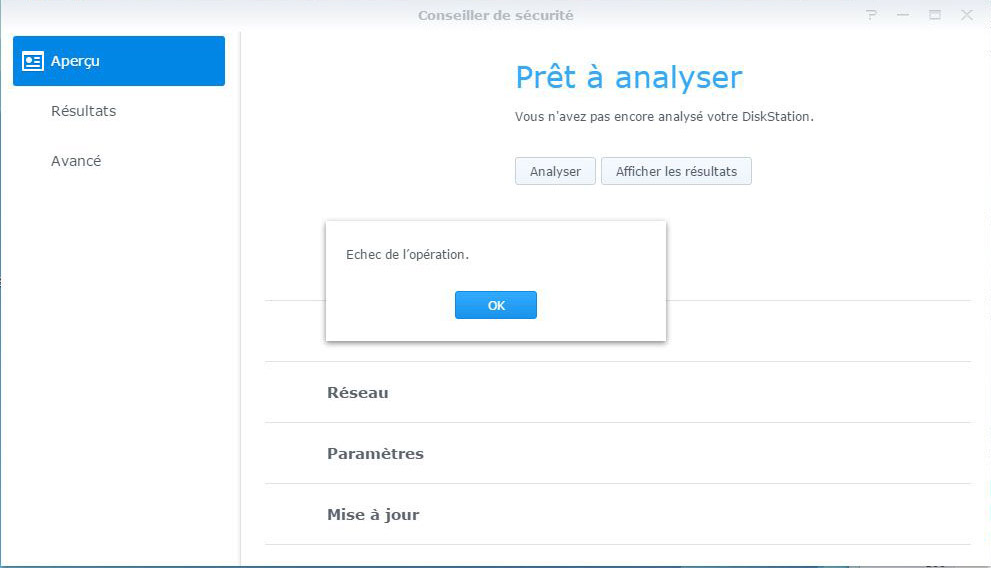Click the 'Vous n'avez pas encore analysé' text

664,117
